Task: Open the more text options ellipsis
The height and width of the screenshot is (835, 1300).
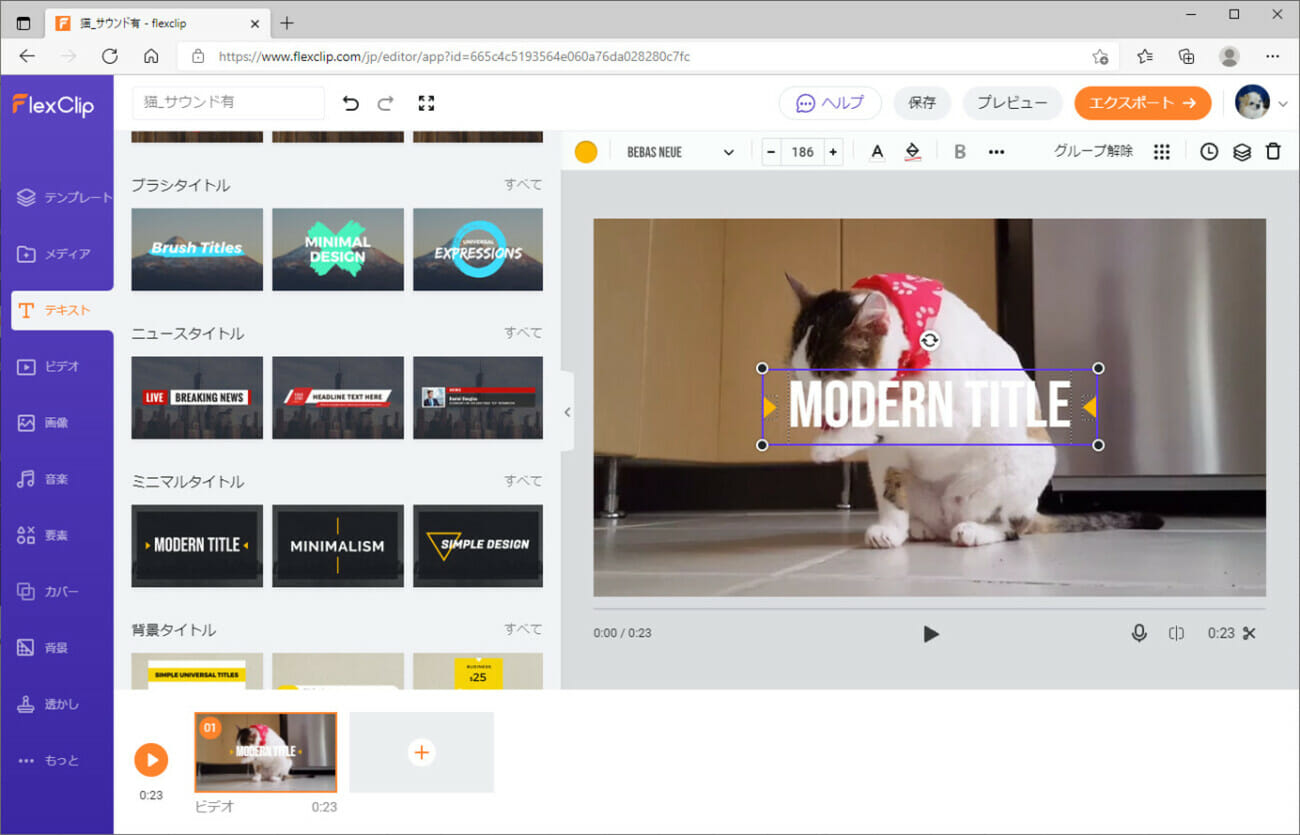Action: pyautogui.click(x=996, y=152)
